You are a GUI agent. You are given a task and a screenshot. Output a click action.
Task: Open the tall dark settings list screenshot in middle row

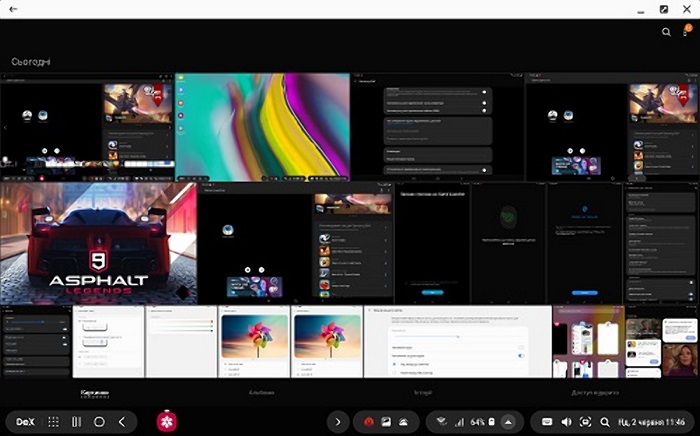662,243
